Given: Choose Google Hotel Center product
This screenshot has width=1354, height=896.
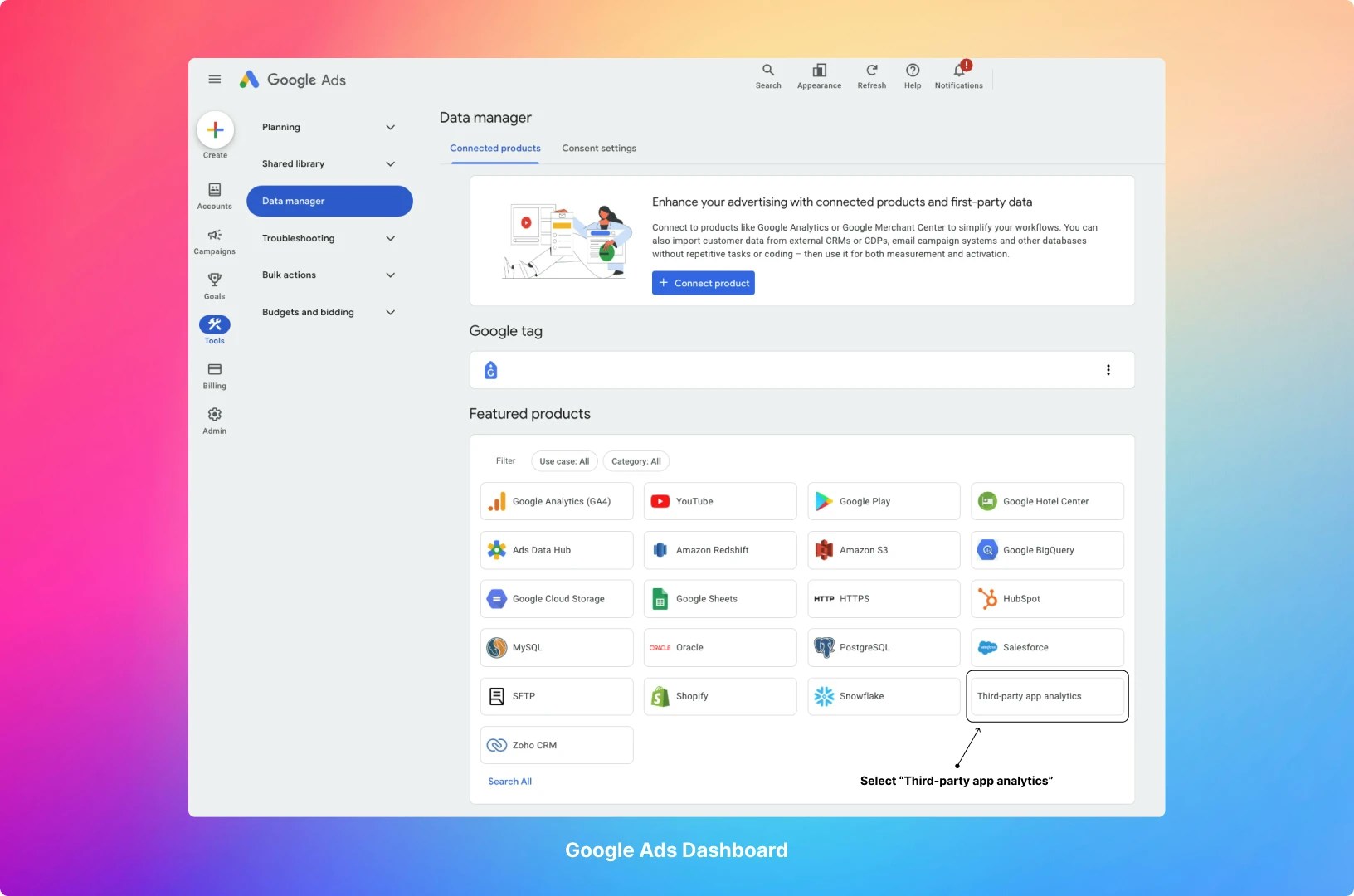Looking at the screenshot, I should click(x=1047, y=501).
